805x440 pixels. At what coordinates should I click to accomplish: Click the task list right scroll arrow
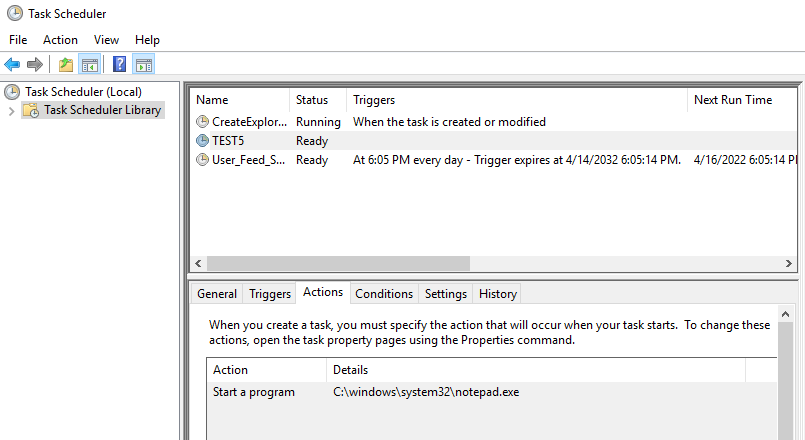click(x=789, y=263)
